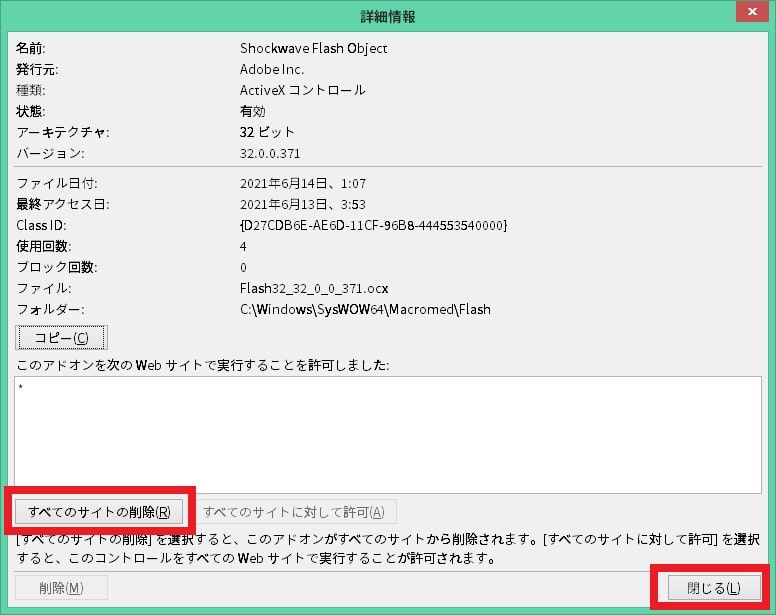
Task: Click the 削除(M) button
Action: 61,588
